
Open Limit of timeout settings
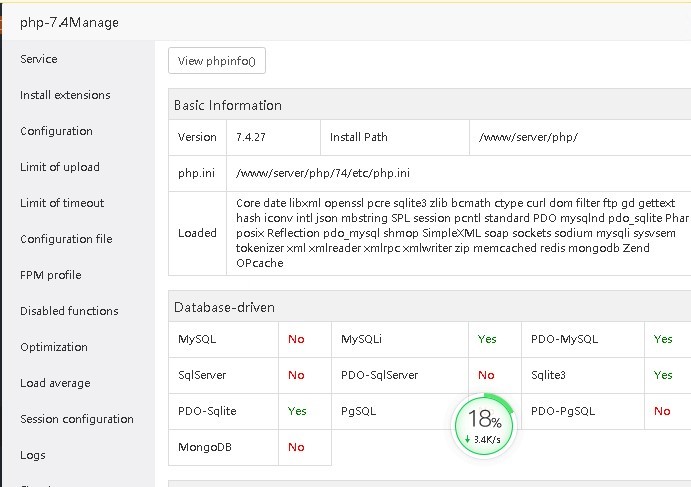coord(62,203)
